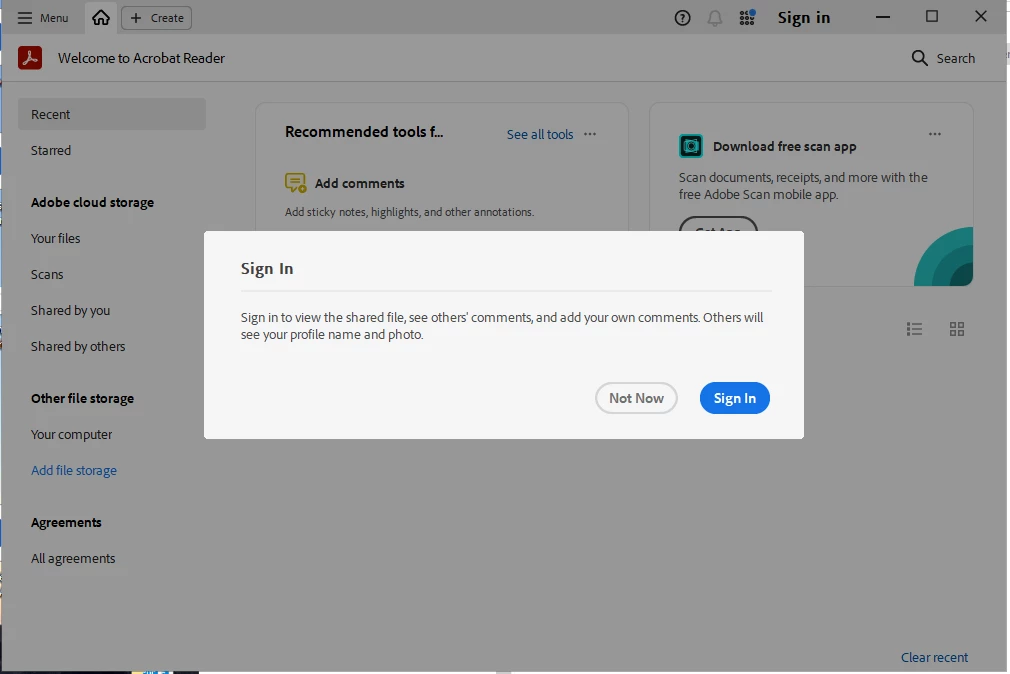Open Scans in the sidebar
The width and height of the screenshot is (1010, 674).
coord(47,274)
